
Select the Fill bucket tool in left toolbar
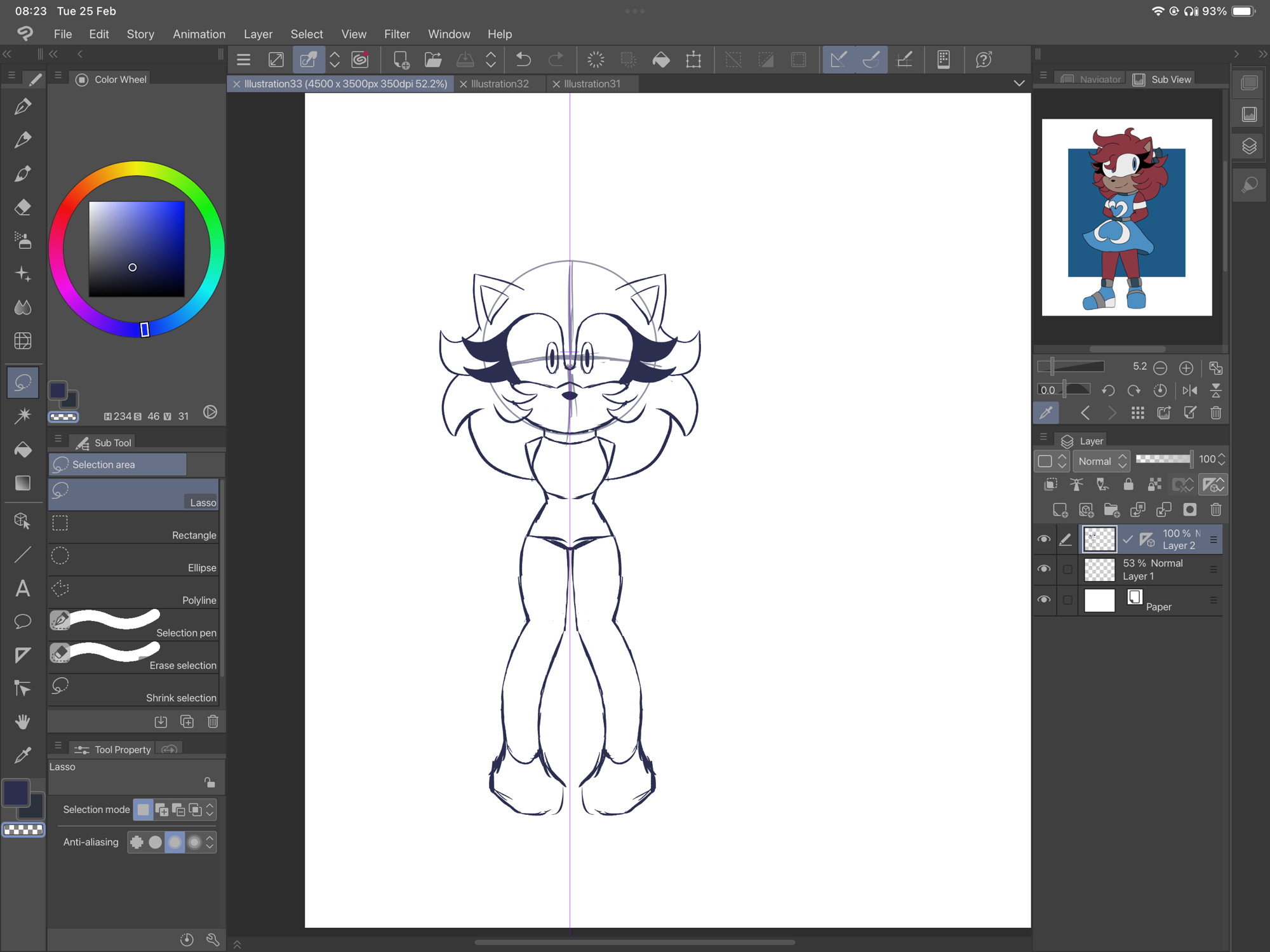point(23,450)
